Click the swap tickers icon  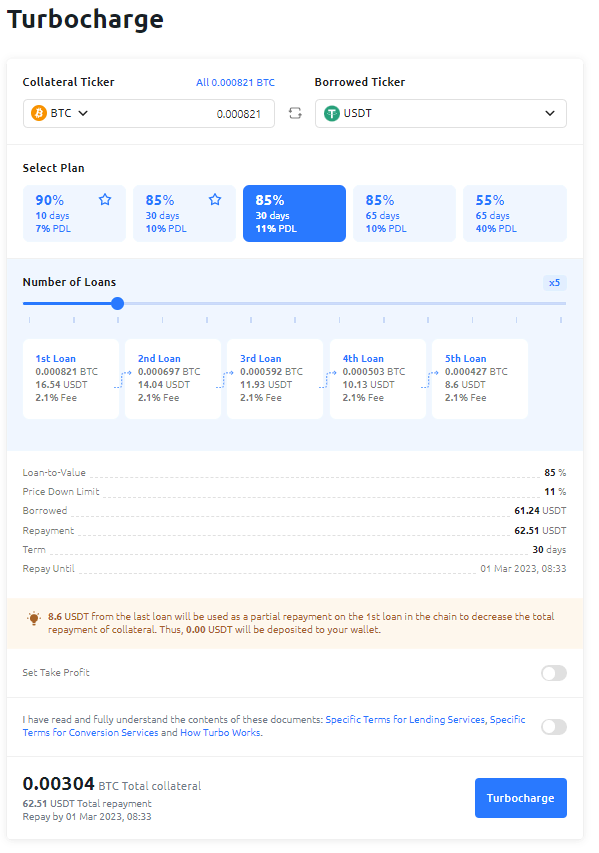[x=295, y=113]
